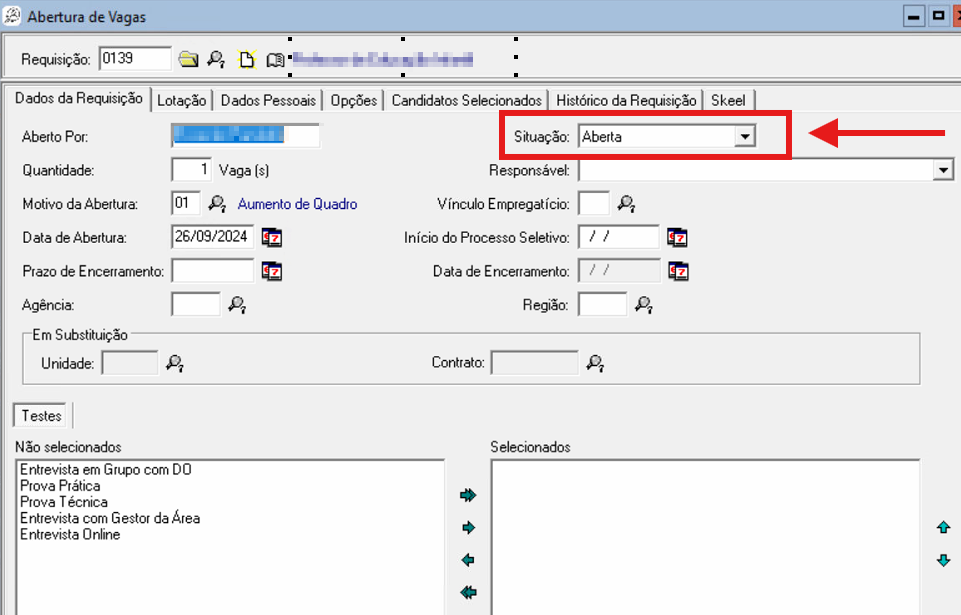Click the Quantidade input field

tap(192, 171)
